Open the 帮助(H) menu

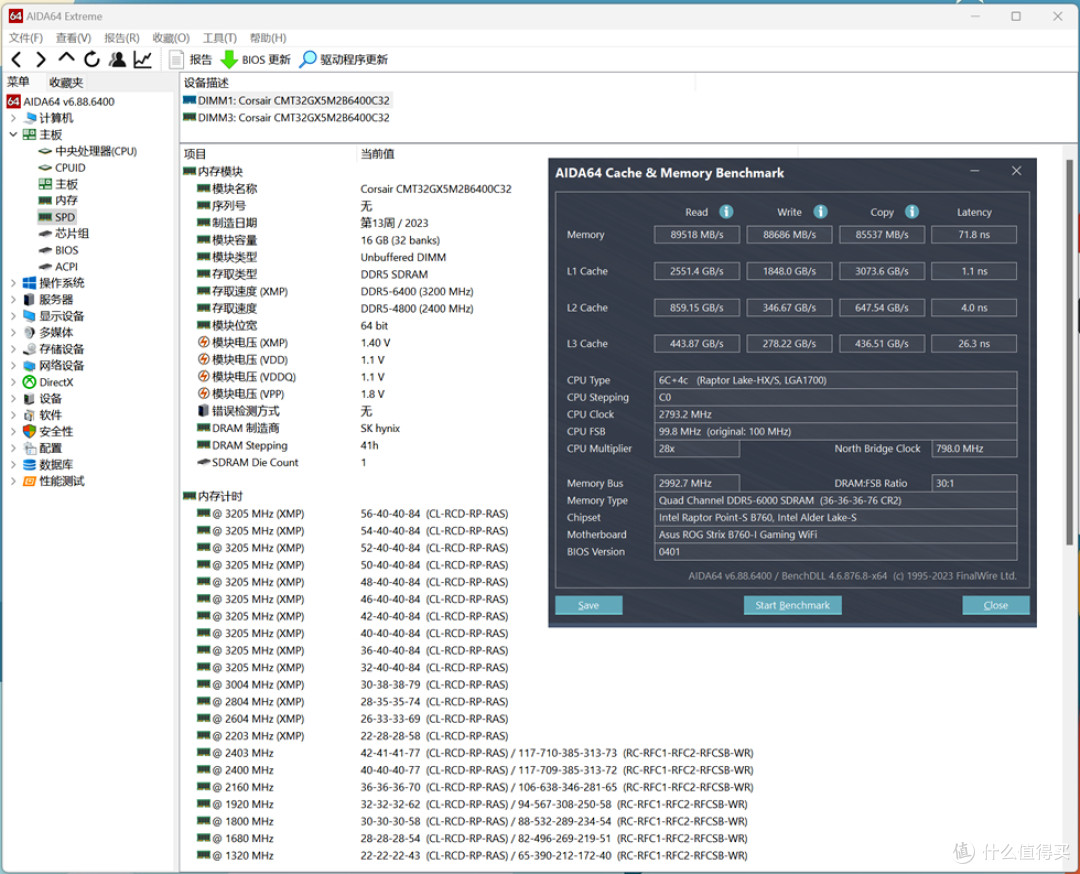268,38
